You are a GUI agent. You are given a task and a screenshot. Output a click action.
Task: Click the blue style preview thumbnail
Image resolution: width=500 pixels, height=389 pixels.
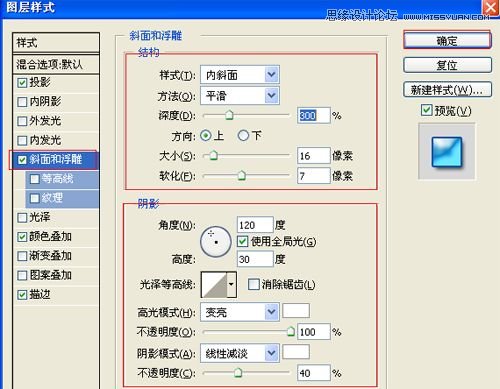[x=447, y=151]
